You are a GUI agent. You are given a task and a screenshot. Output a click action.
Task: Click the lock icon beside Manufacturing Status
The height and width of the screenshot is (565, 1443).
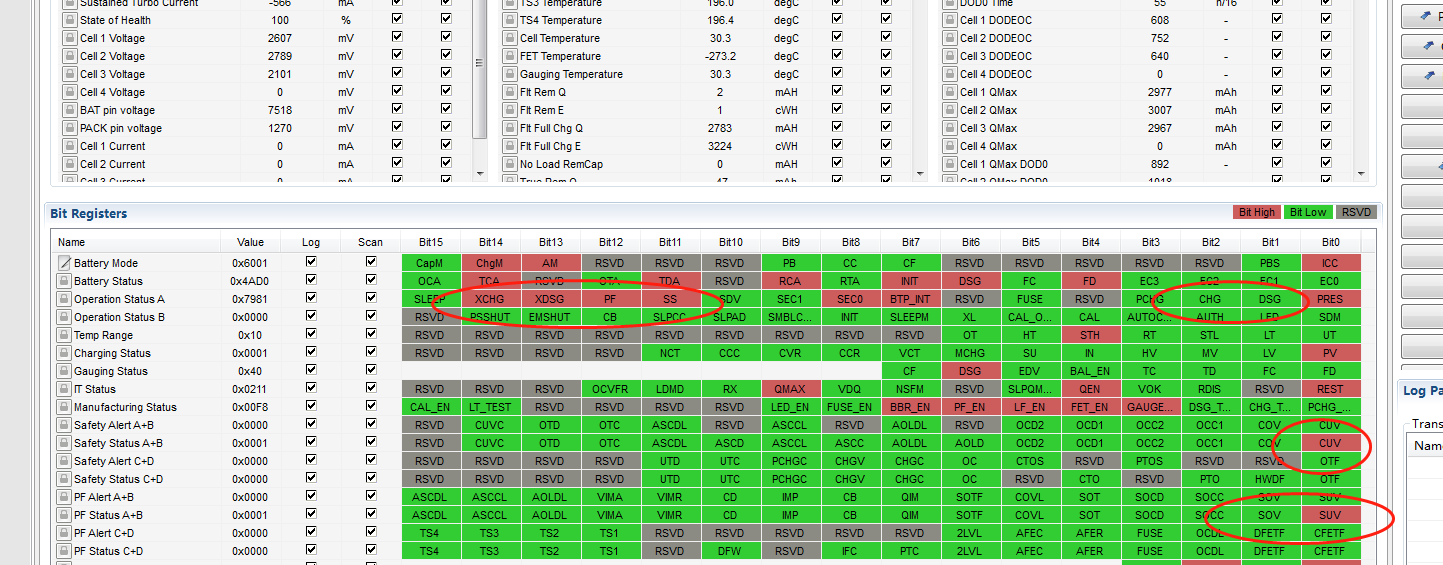[x=65, y=407]
